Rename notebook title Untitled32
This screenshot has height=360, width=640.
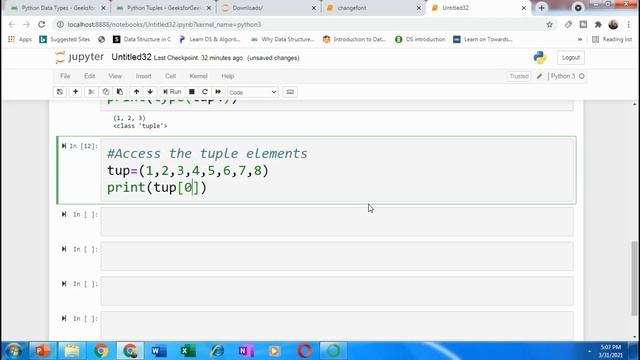click(131, 57)
